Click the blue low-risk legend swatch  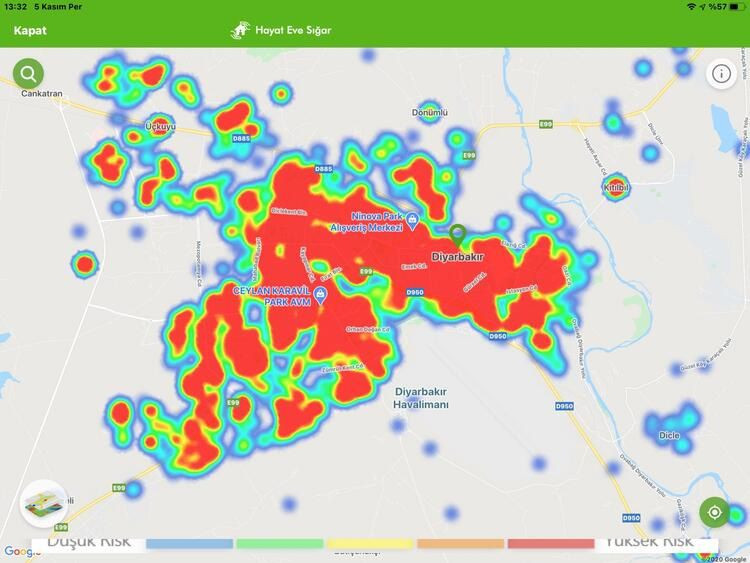[x=189, y=544]
